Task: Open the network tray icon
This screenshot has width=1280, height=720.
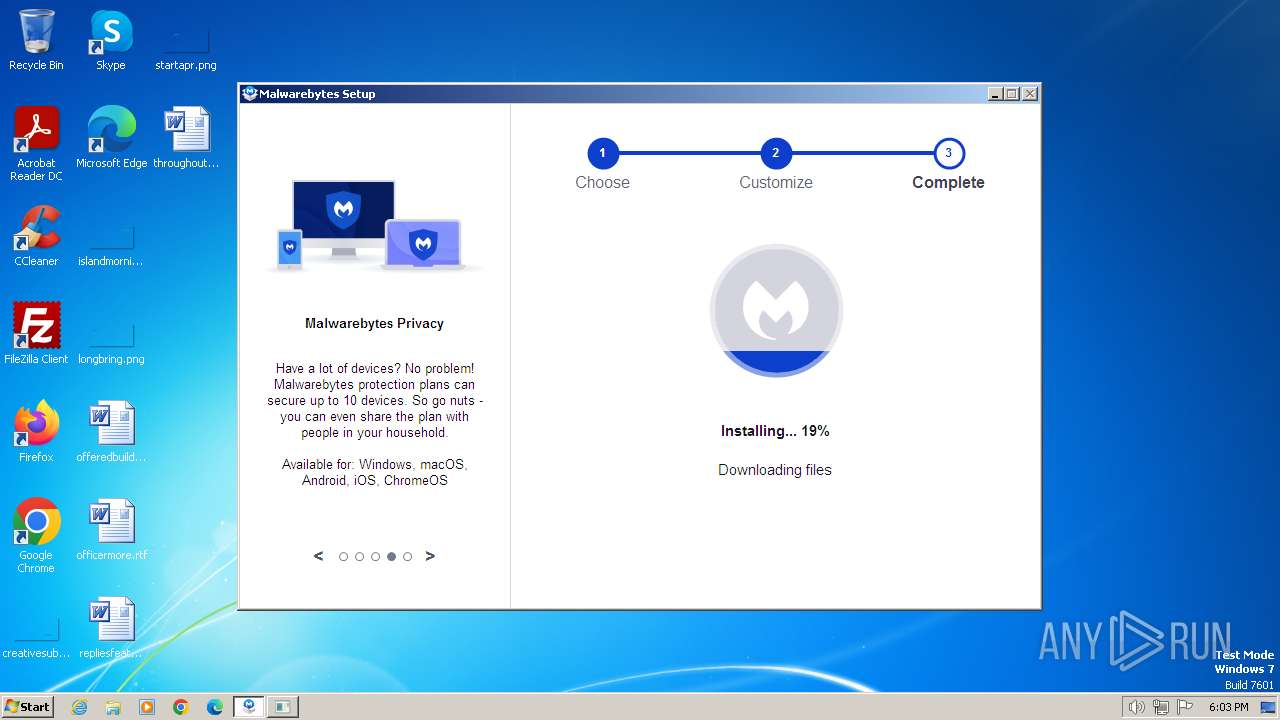Action: coord(1161,707)
